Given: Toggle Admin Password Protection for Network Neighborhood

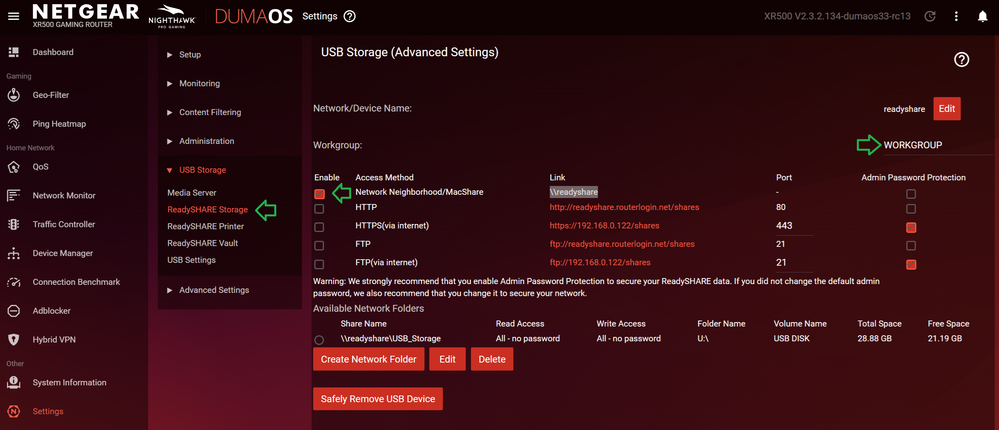Looking at the screenshot, I should tap(911, 194).
